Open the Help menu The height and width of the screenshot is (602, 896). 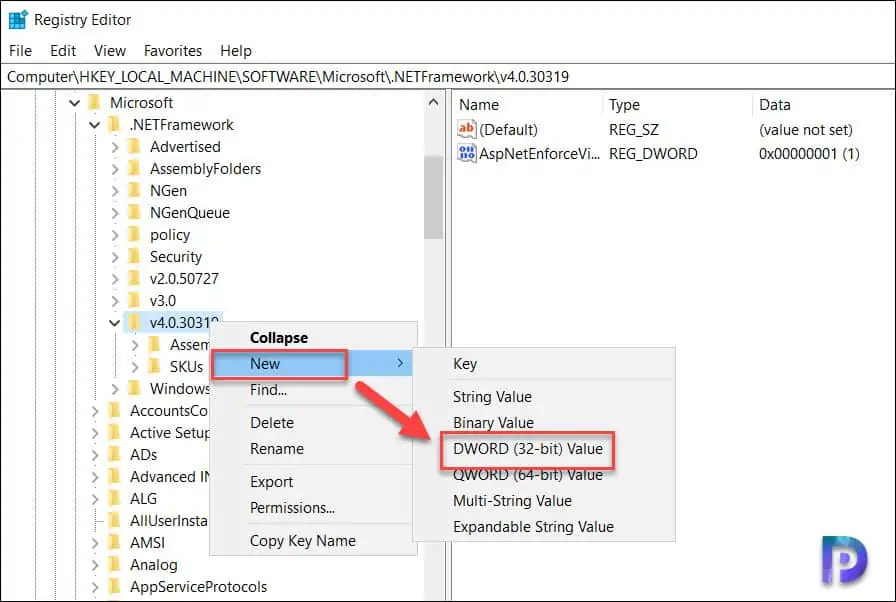click(236, 51)
